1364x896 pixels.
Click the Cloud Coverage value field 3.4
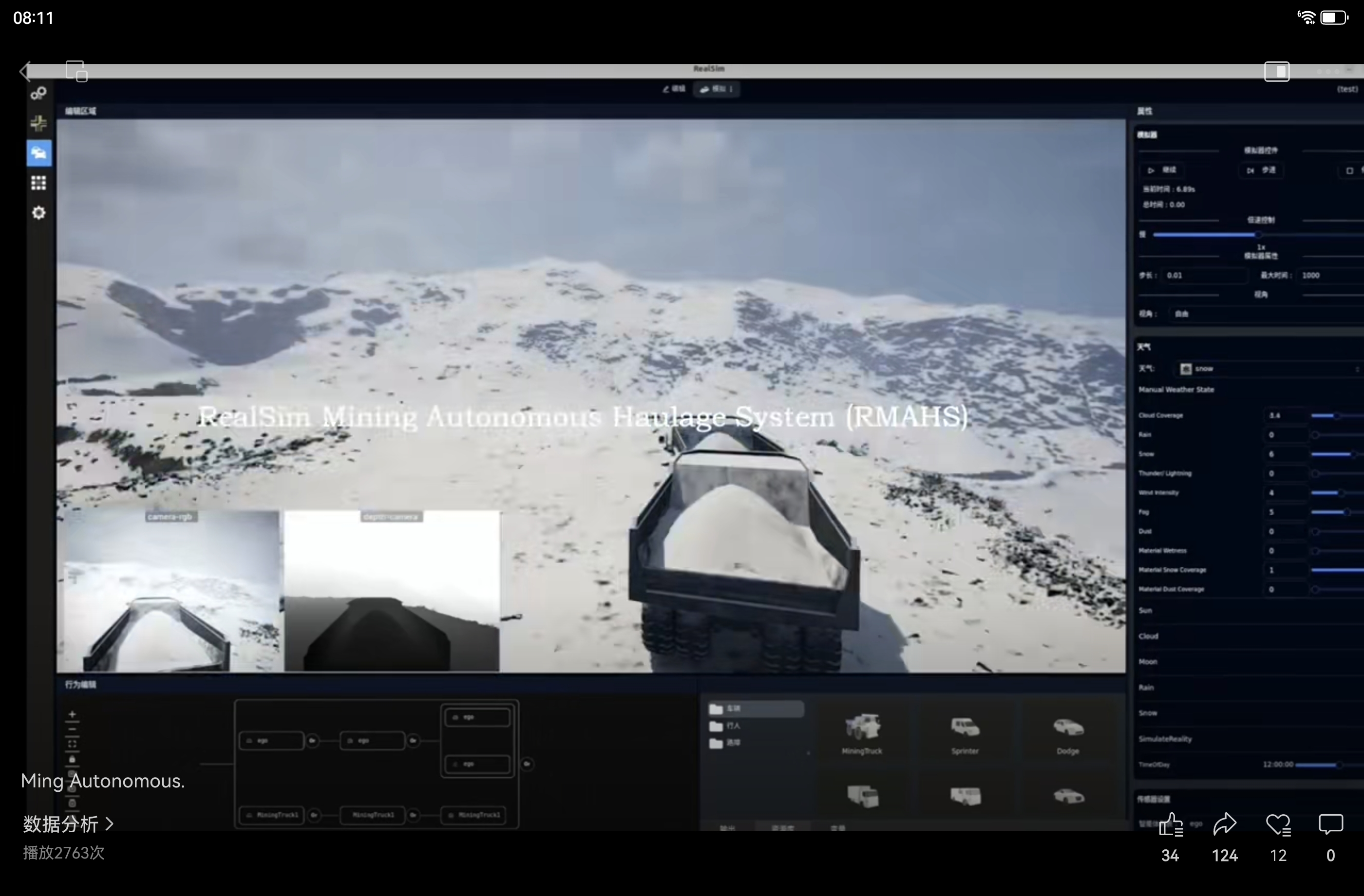[1285, 415]
